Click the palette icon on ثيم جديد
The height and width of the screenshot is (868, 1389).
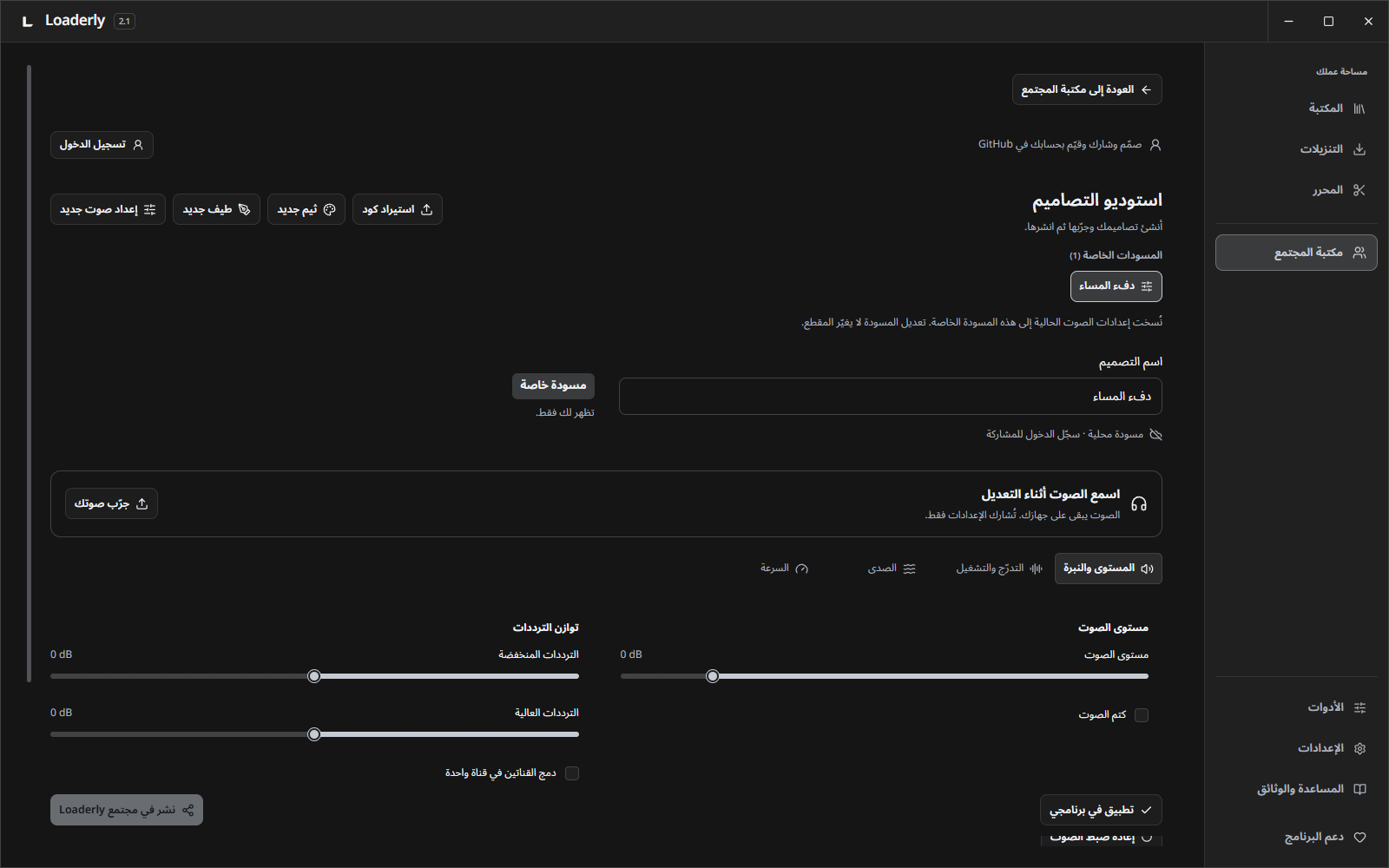click(329, 209)
